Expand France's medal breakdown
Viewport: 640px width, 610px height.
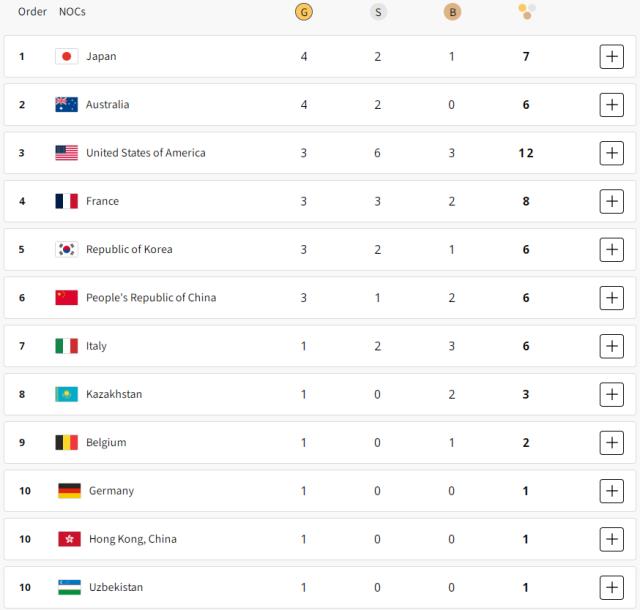611,201
